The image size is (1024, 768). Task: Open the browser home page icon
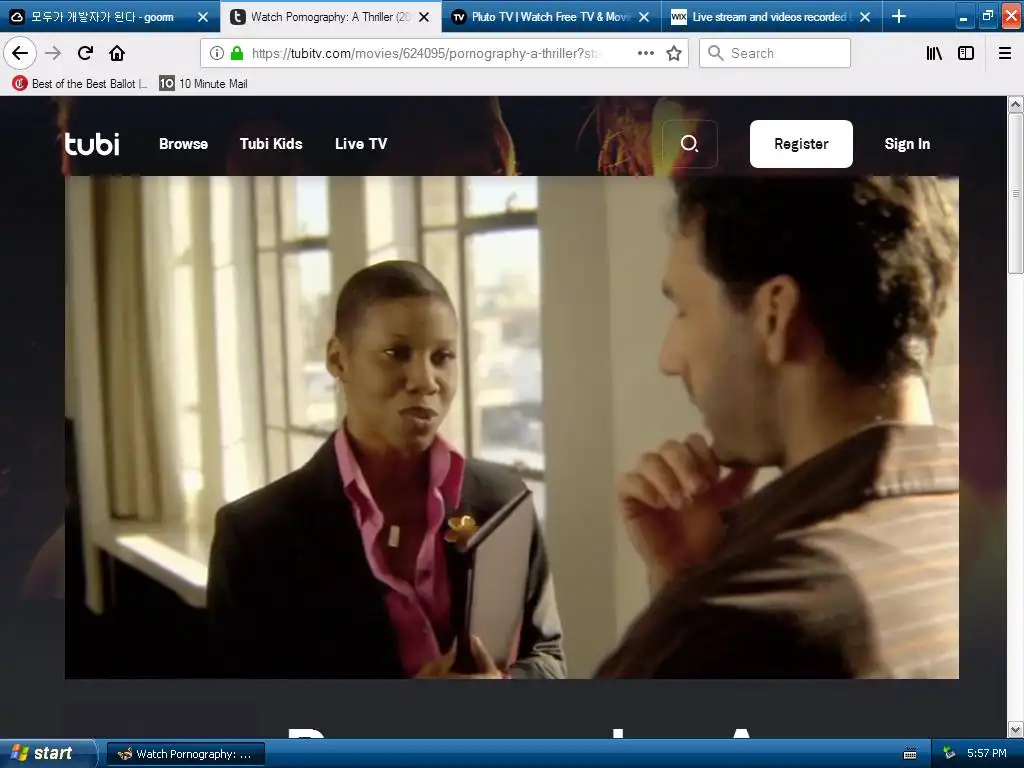117,53
